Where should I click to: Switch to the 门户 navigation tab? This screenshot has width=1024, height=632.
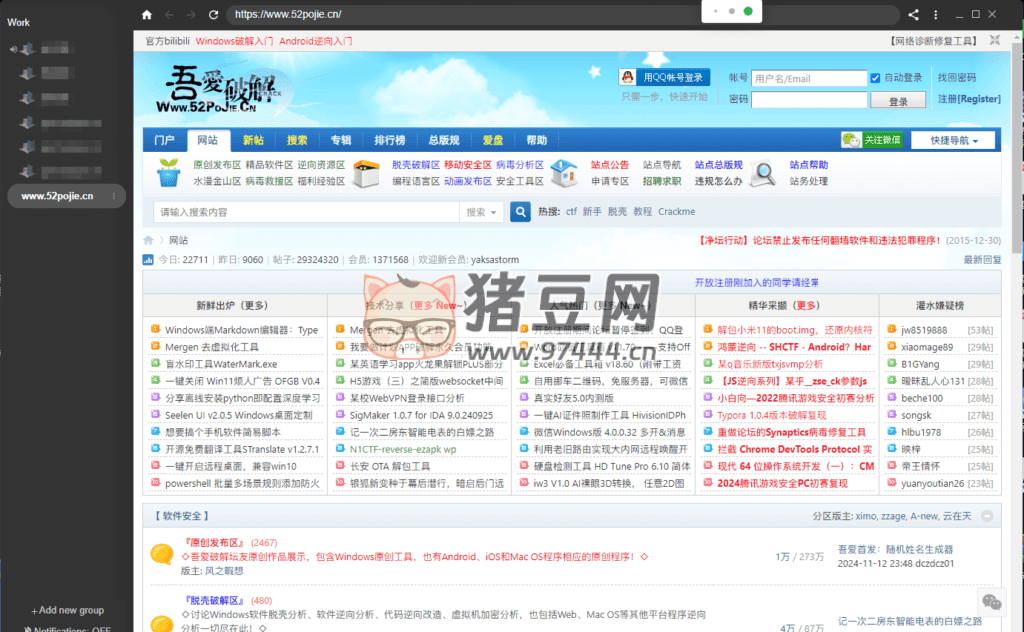(x=164, y=140)
